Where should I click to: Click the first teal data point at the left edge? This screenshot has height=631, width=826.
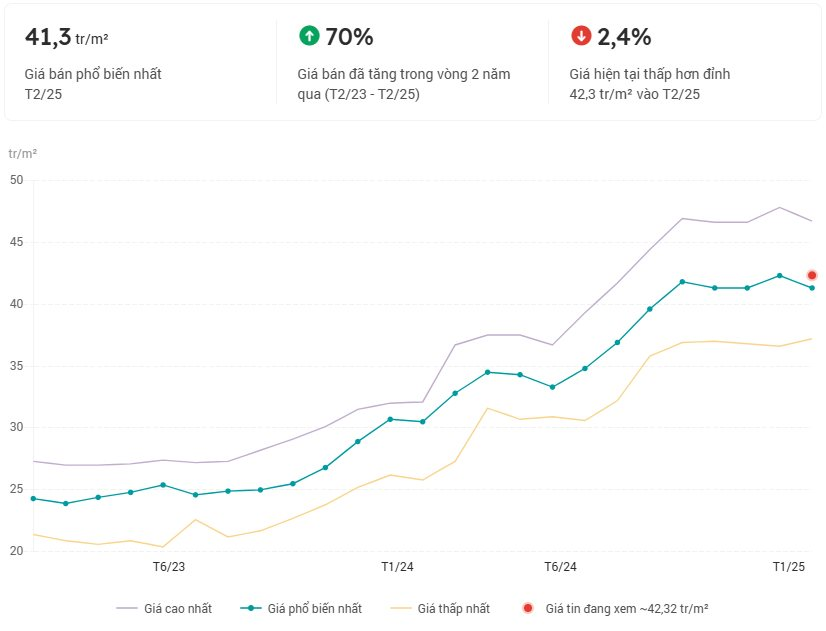point(33,498)
